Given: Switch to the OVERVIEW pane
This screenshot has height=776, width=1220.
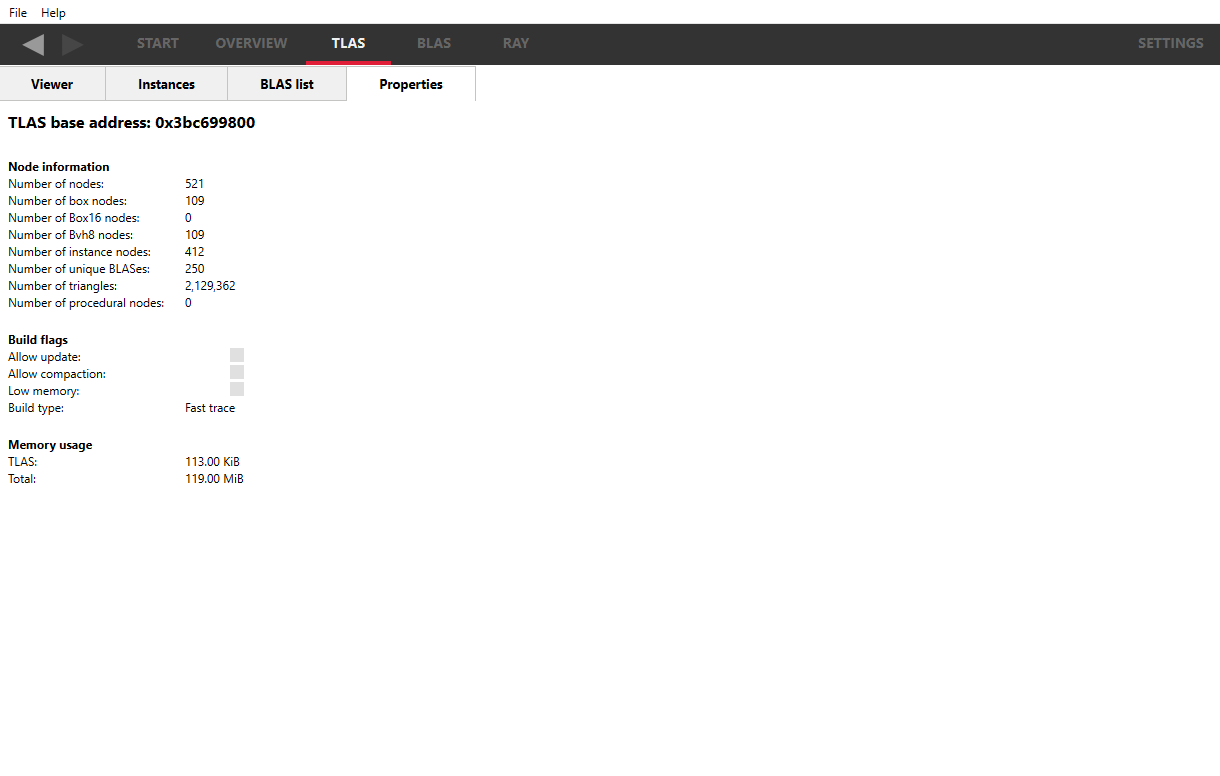Looking at the screenshot, I should point(251,43).
